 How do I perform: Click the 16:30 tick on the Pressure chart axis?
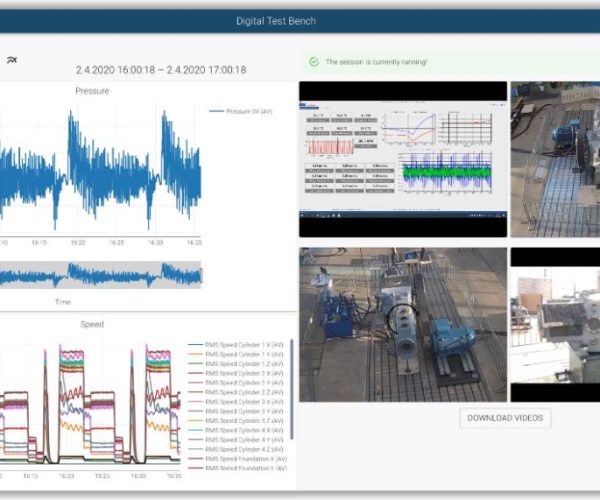pyautogui.click(x=155, y=243)
